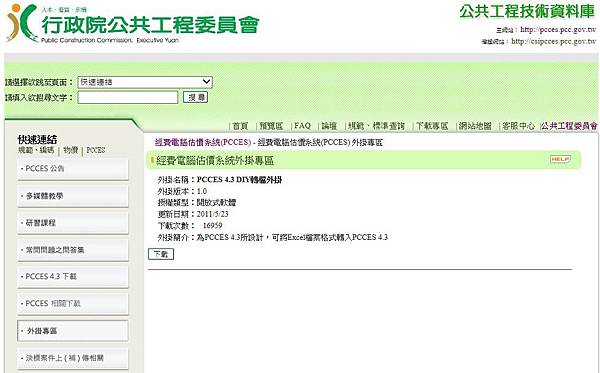Select the PCCES quick link tab
This screenshot has width=600, height=373.
(96, 150)
